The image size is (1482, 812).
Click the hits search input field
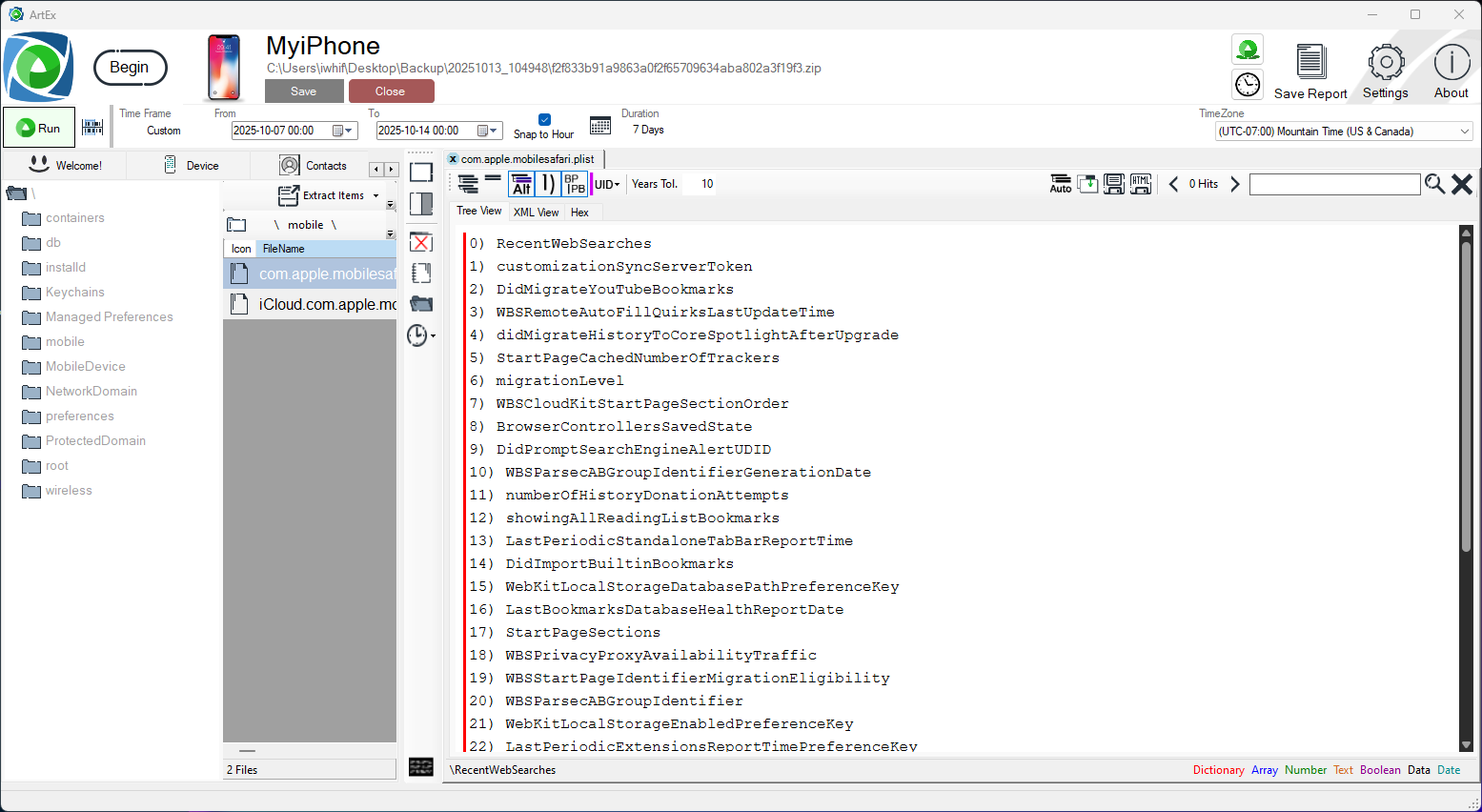coord(1334,184)
